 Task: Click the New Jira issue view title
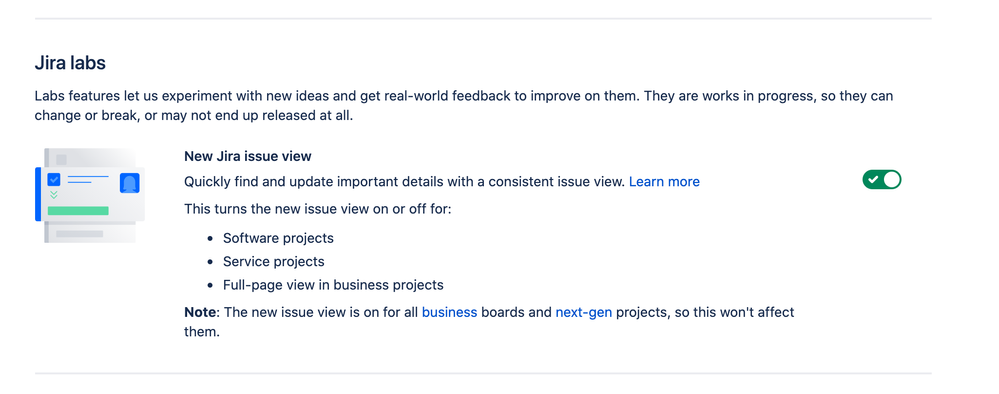(248, 156)
